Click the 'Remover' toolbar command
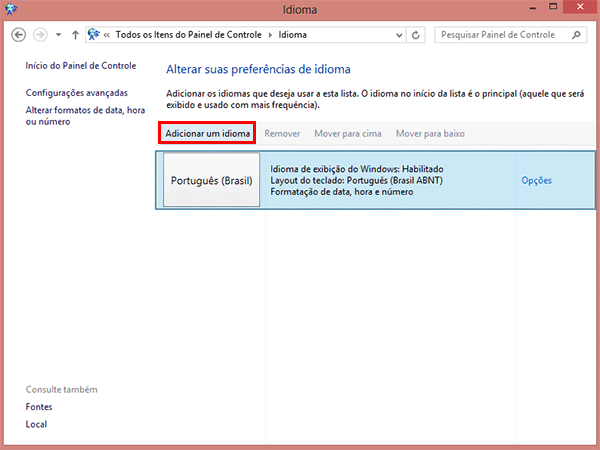This screenshot has height=450, width=600. point(282,134)
